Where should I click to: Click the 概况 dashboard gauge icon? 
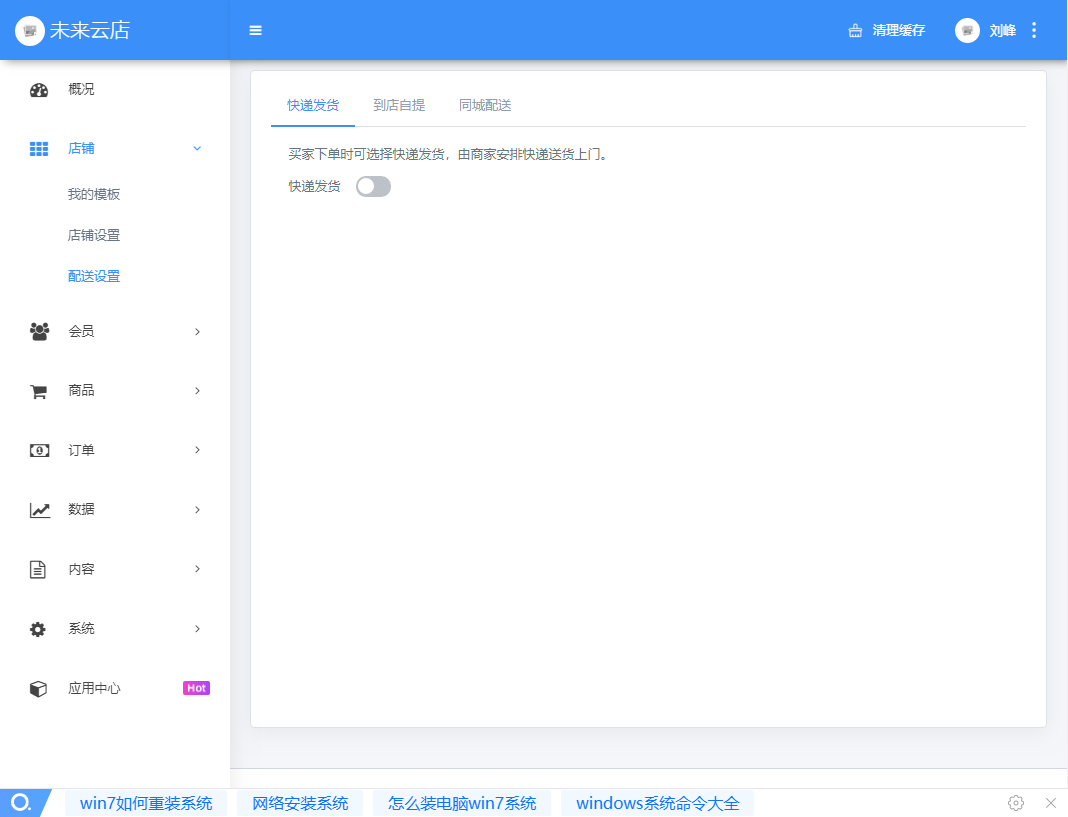point(39,90)
